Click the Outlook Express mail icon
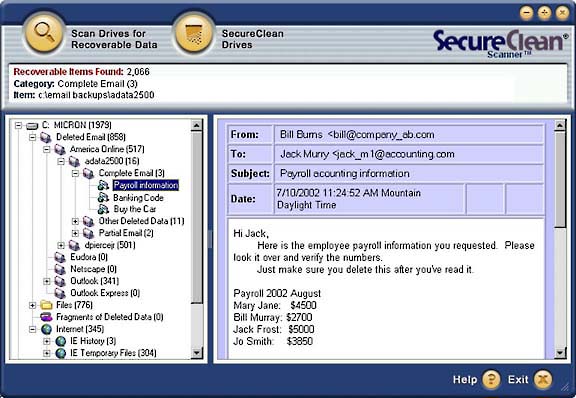576x398 pixels. tap(60, 293)
